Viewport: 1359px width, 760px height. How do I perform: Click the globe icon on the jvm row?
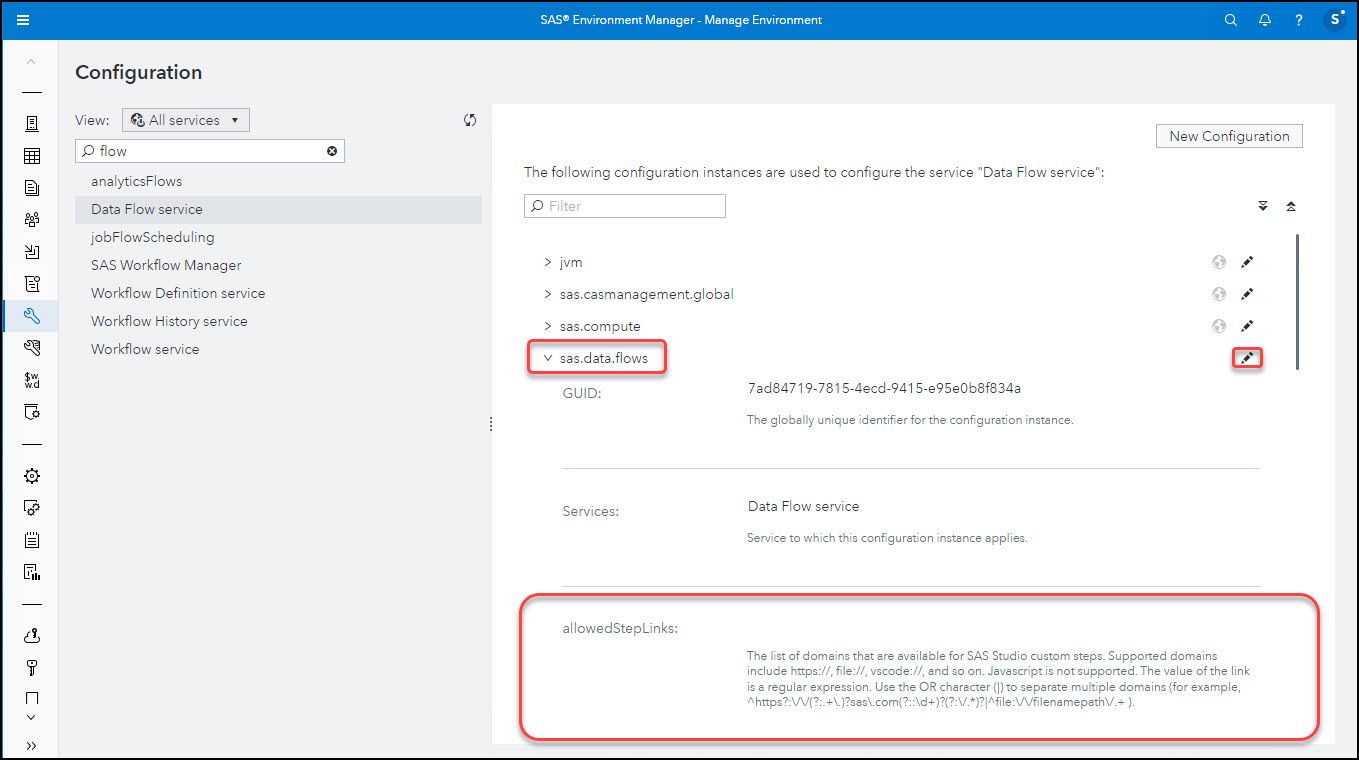[x=1218, y=261]
